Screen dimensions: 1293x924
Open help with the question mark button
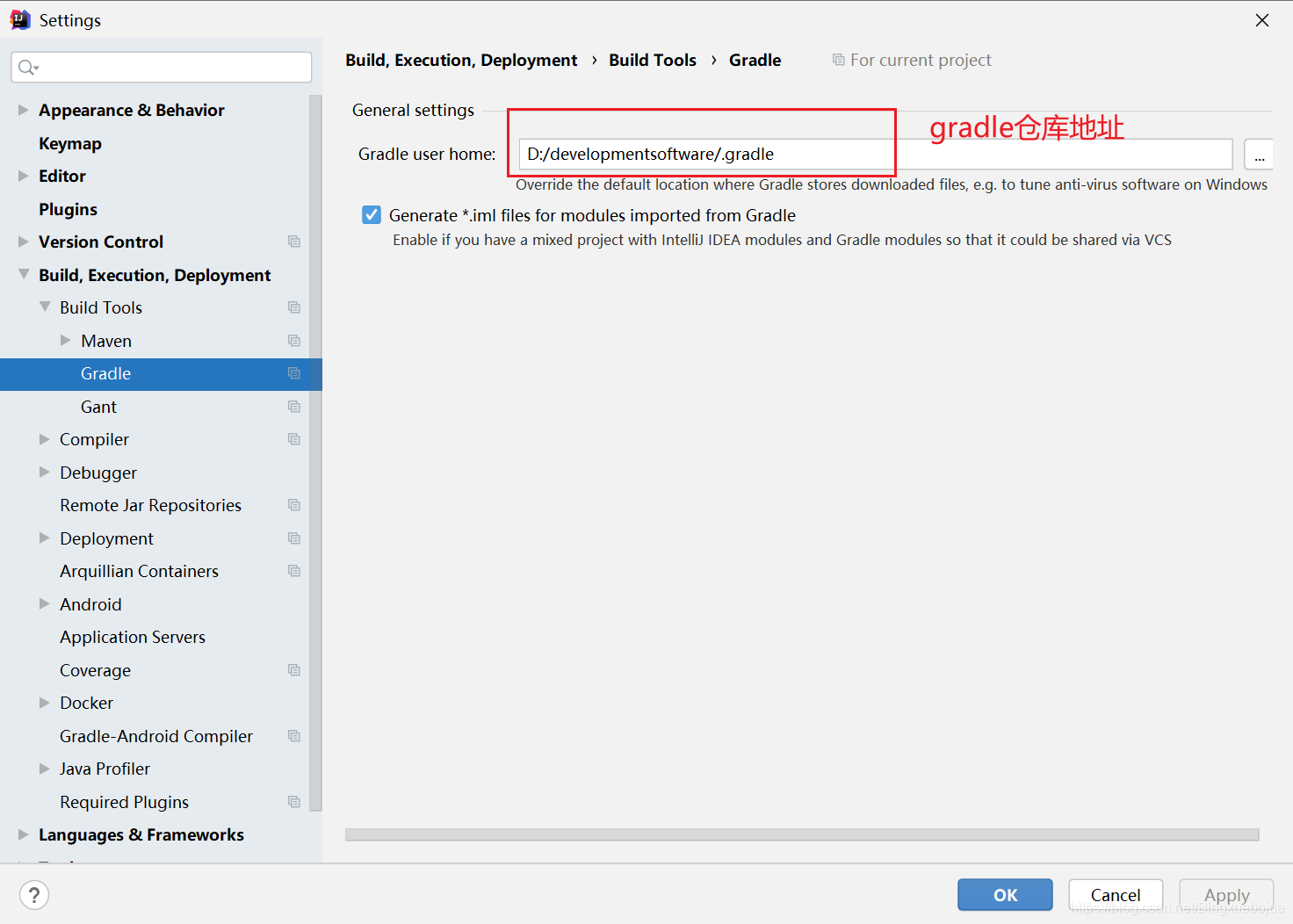[x=33, y=895]
